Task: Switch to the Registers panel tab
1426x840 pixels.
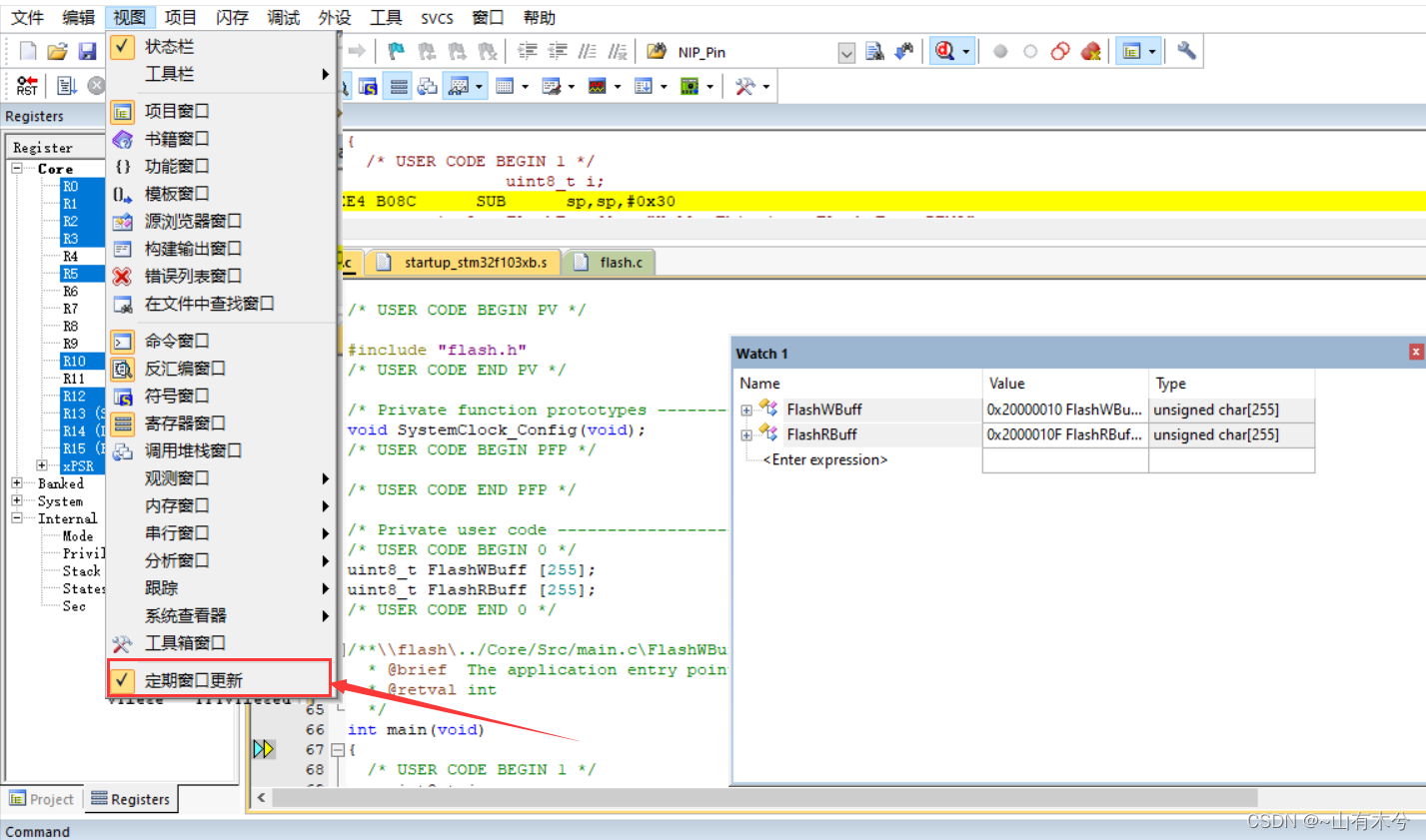Action: point(130,799)
